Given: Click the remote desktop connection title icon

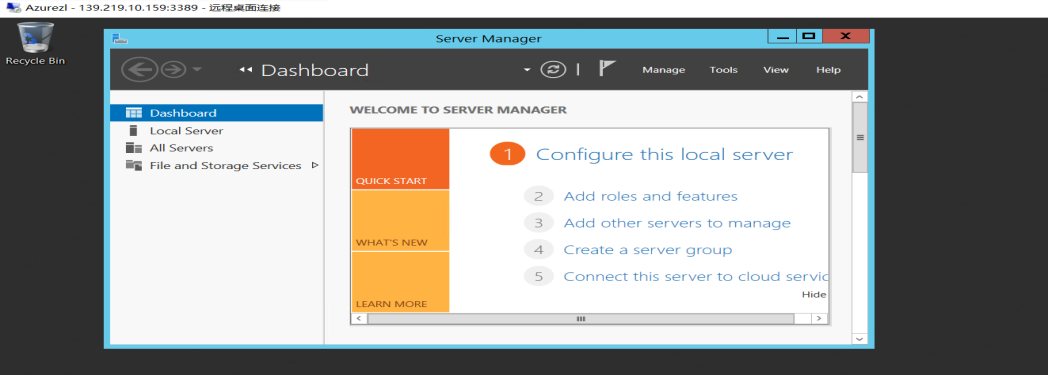Looking at the screenshot, I should 13,9.
